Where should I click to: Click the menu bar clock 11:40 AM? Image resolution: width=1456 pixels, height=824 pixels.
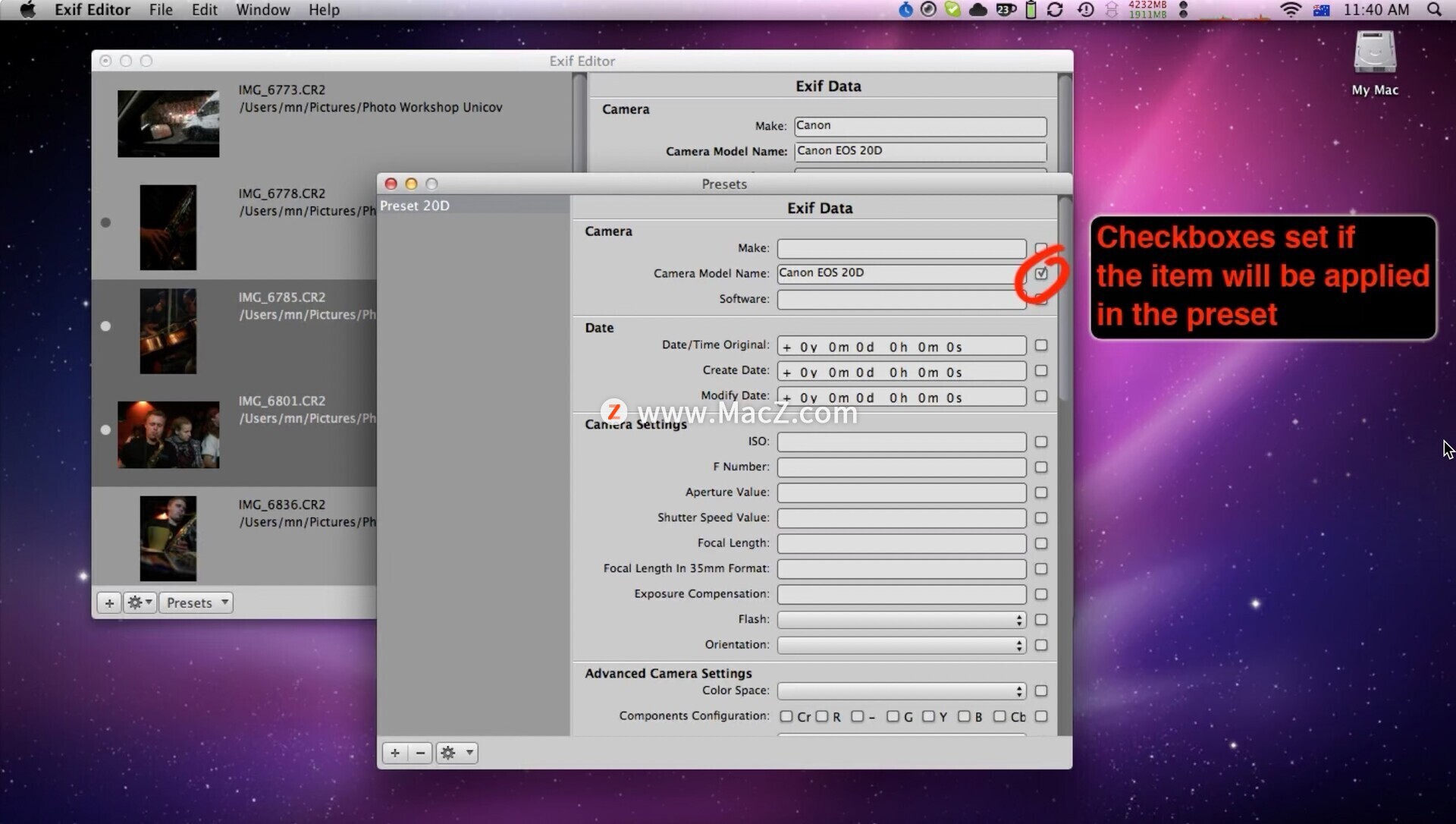[x=1376, y=10]
